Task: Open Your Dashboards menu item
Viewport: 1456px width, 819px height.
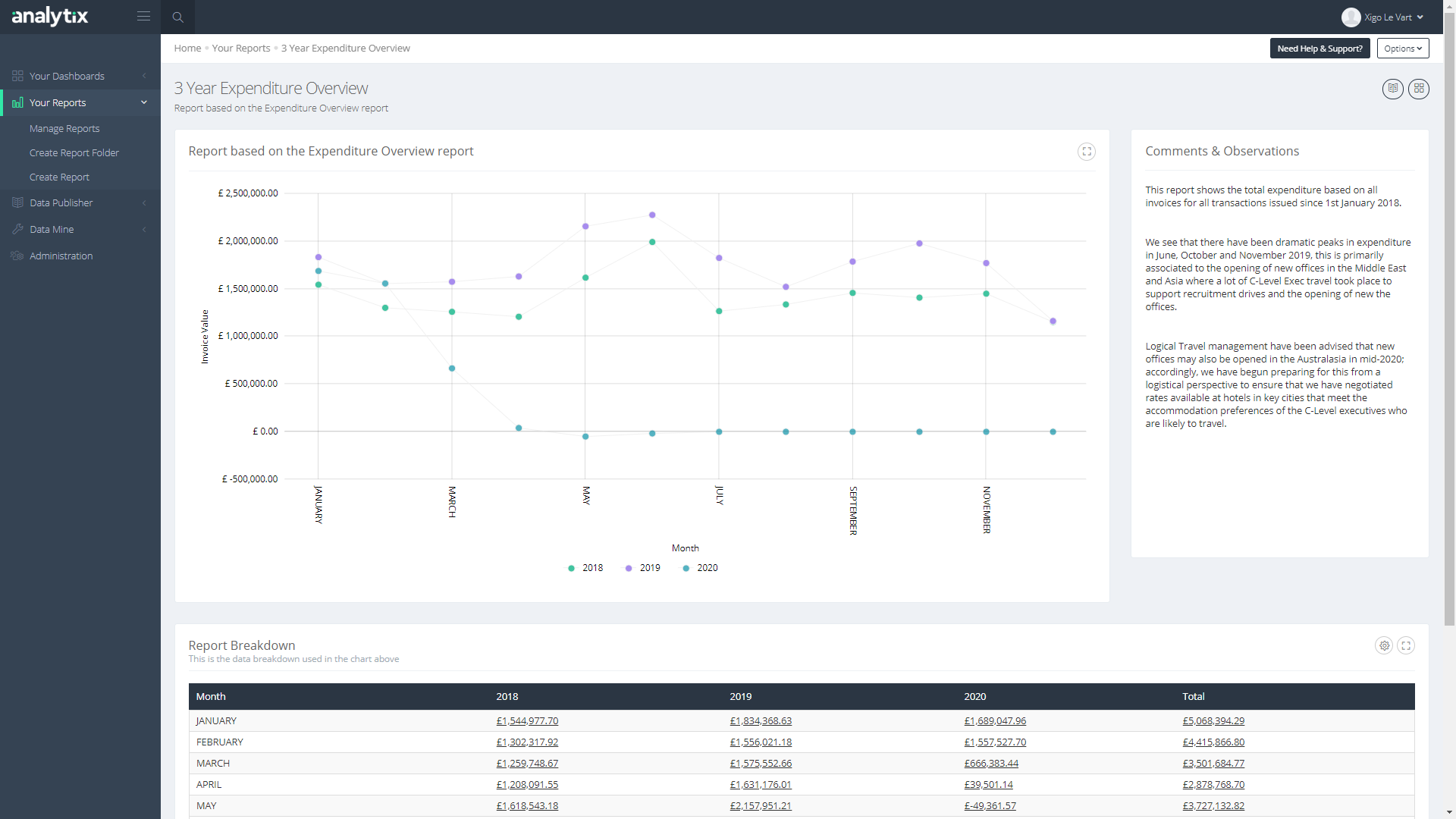Action: click(x=80, y=76)
